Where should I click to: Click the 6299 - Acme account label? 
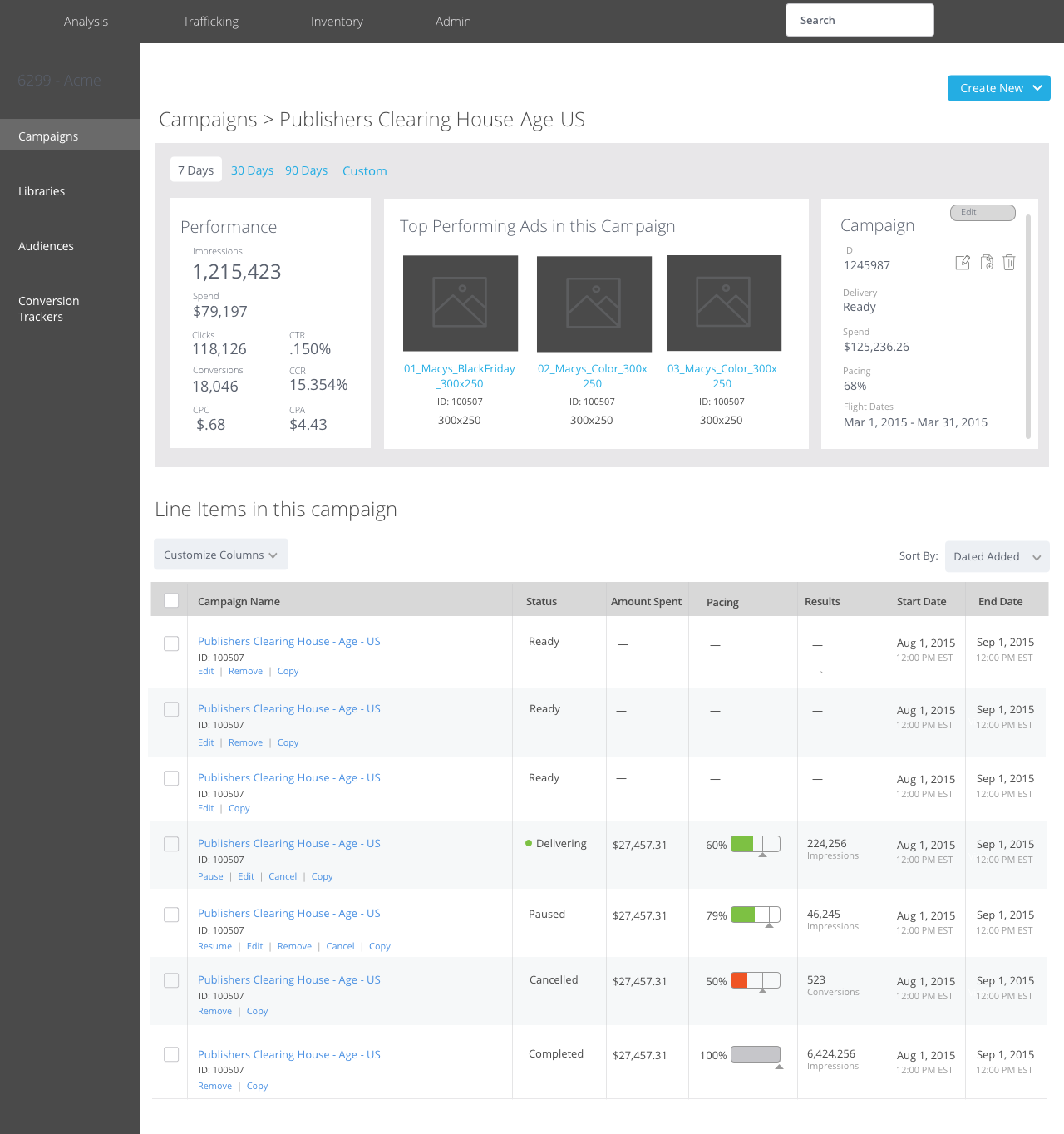59,81
